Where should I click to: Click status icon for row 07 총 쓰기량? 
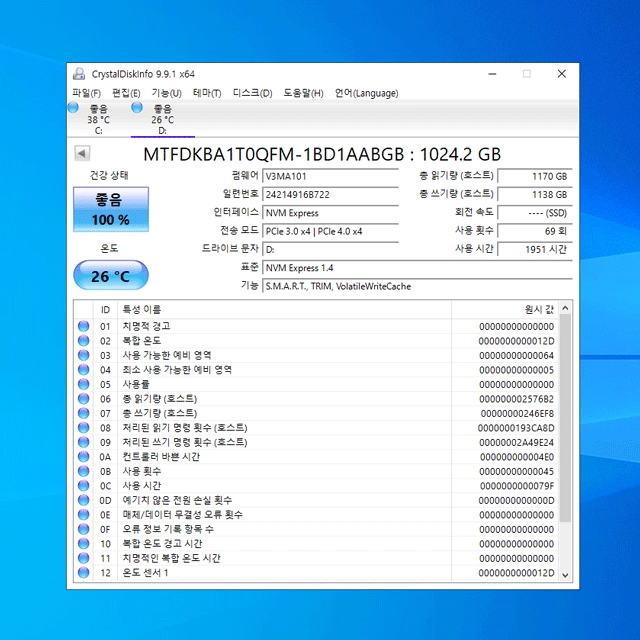tap(84, 413)
